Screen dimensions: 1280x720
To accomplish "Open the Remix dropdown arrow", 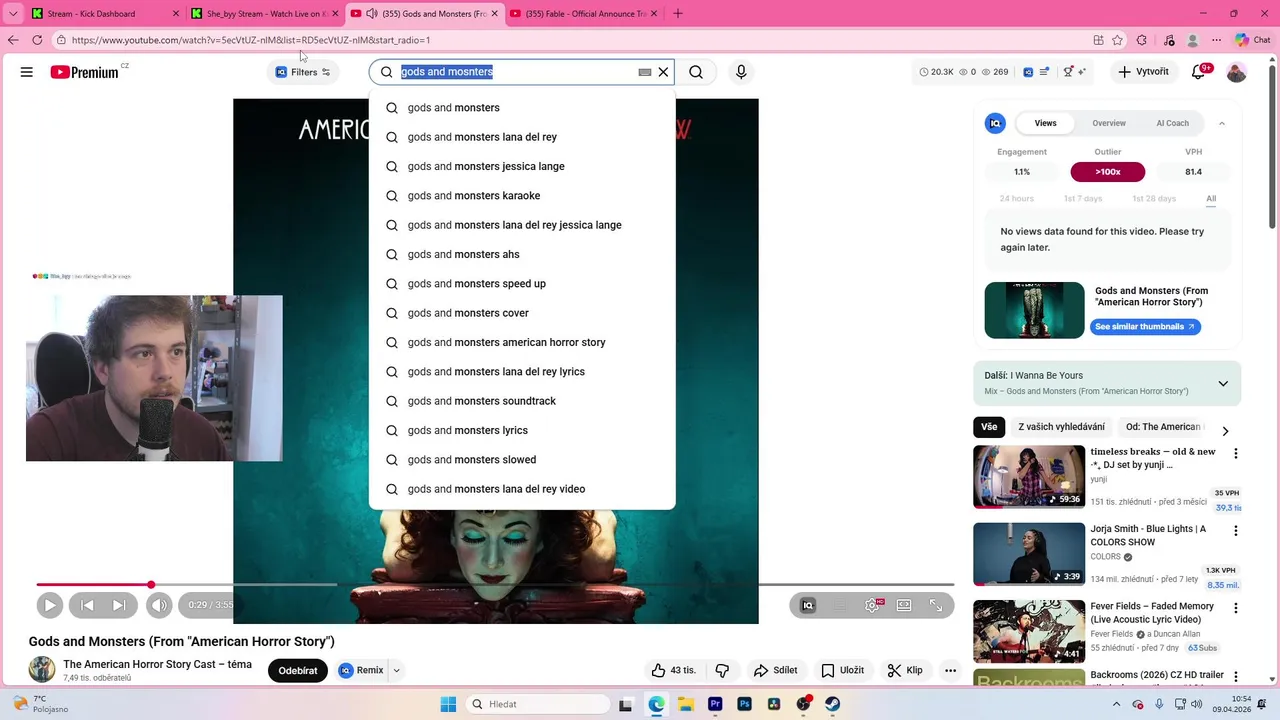I will coord(396,671).
